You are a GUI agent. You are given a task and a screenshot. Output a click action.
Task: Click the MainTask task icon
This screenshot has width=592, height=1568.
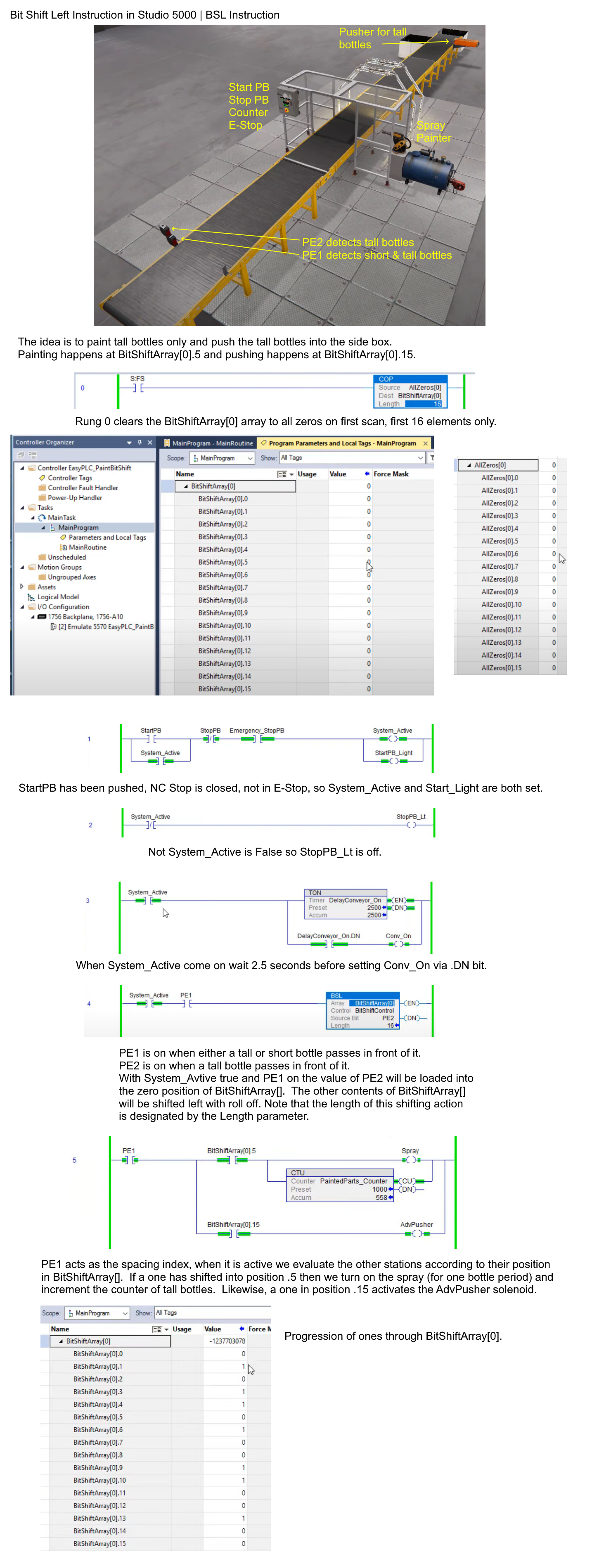pos(42,518)
